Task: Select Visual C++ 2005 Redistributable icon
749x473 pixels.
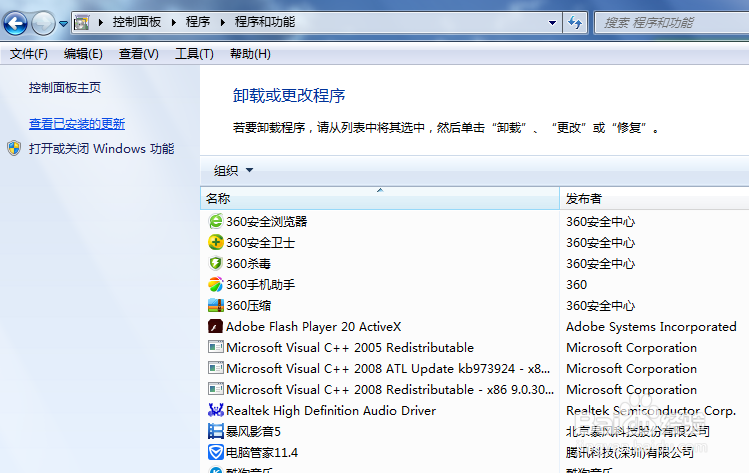Action: pyautogui.click(x=215, y=347)
